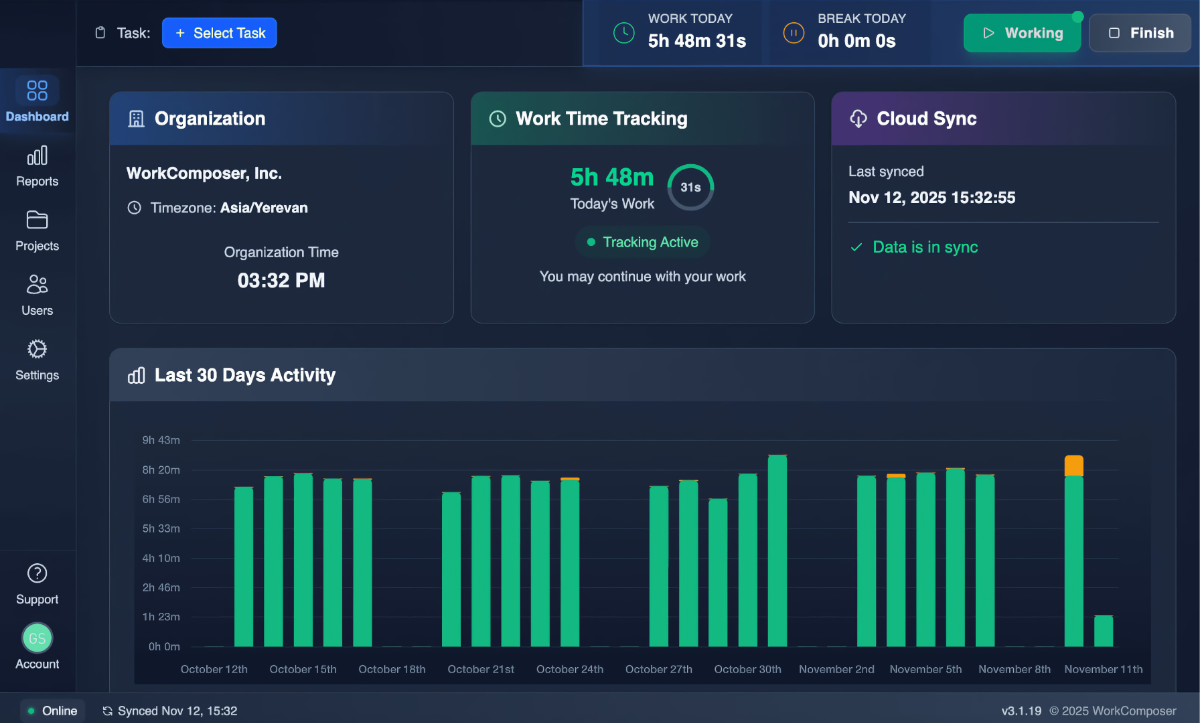
Task: Click the Break Today pause icon
Action: coord(793,32)
